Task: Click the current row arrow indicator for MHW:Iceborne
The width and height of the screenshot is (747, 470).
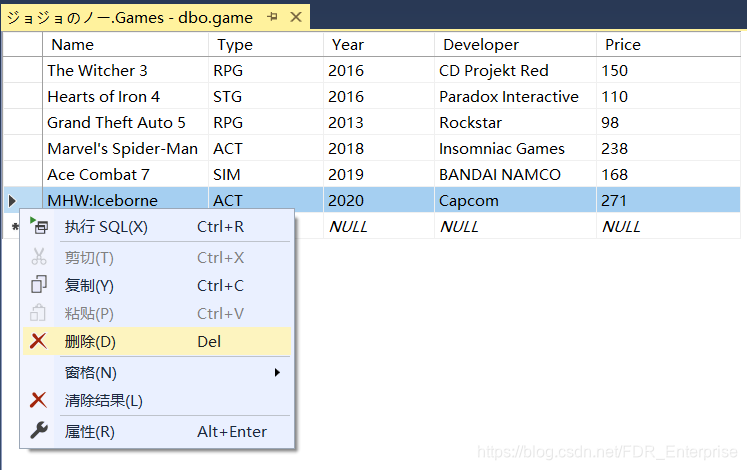Action: pos(12,201)
